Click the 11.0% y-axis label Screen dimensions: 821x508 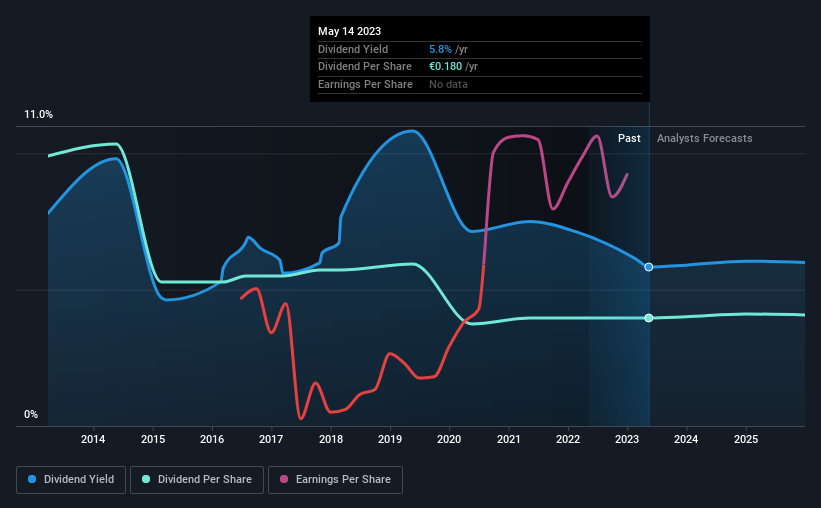38,115
